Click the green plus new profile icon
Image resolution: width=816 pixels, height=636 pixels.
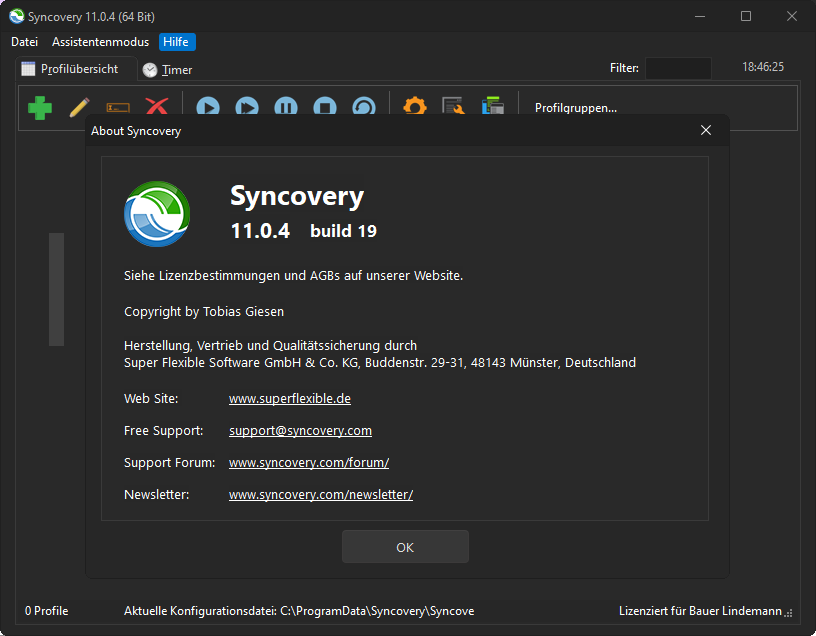pos(40,107)
